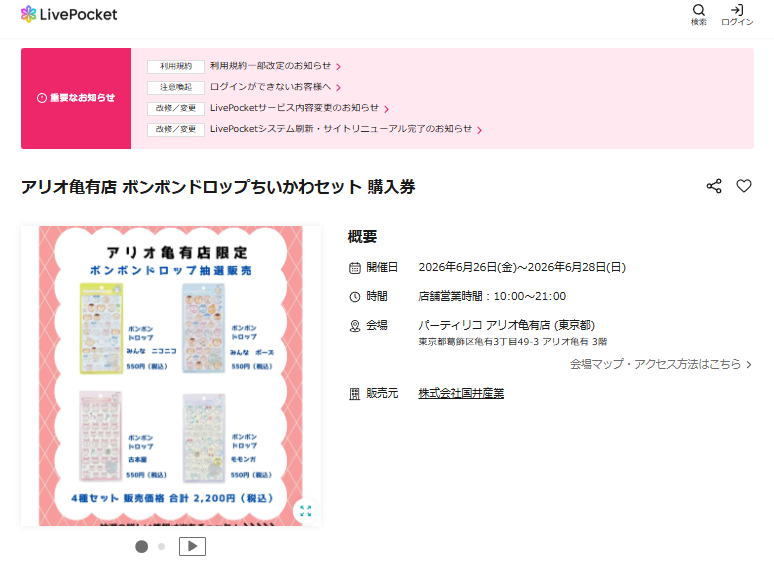Click the 重要なお知らせ banner heading

(x=76, y=98)
